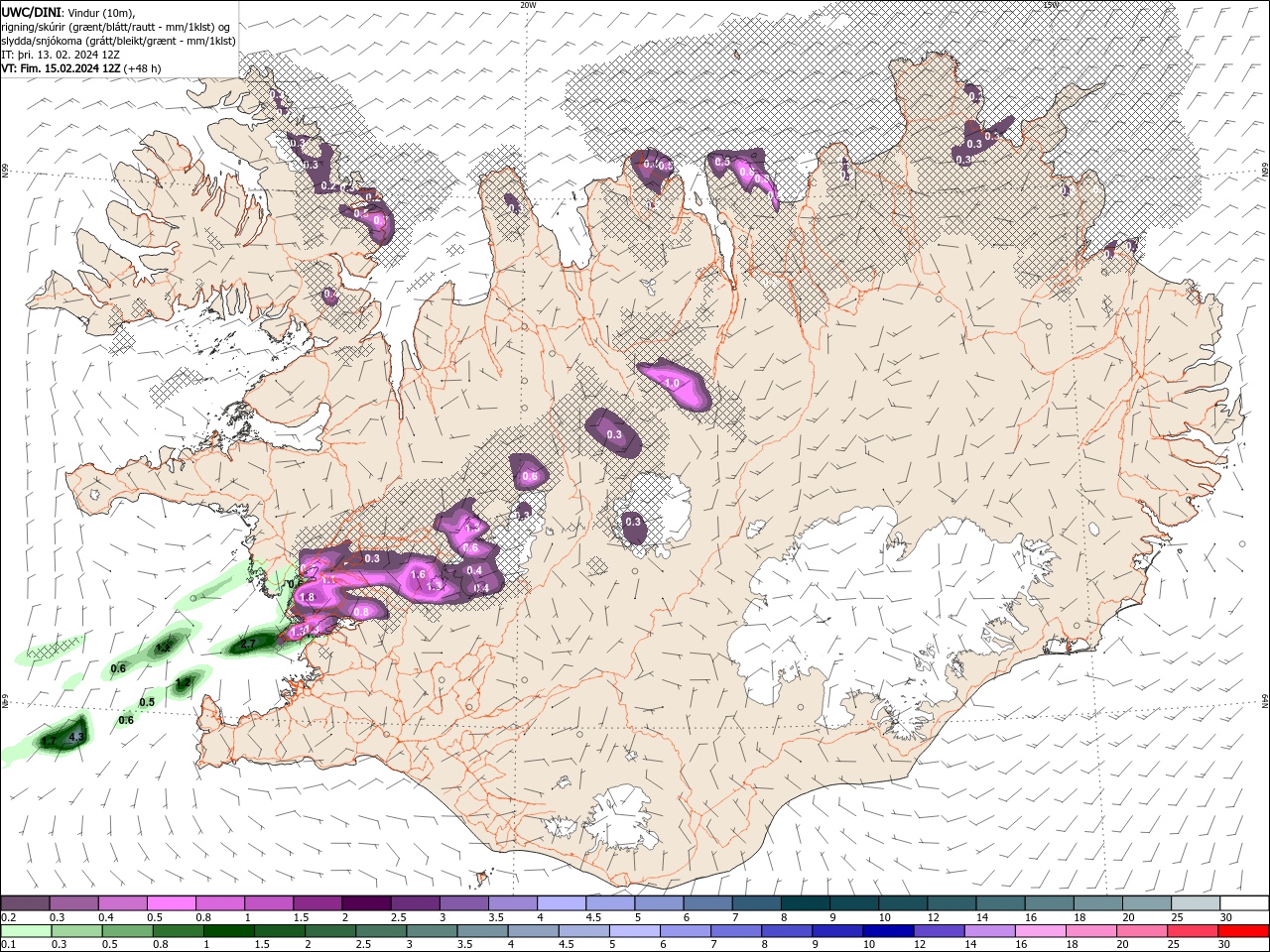Screen dimensions: 1270x952
Task: Pick the palest green rain swatch labeled 0.1
Action: tap(25, 931)
